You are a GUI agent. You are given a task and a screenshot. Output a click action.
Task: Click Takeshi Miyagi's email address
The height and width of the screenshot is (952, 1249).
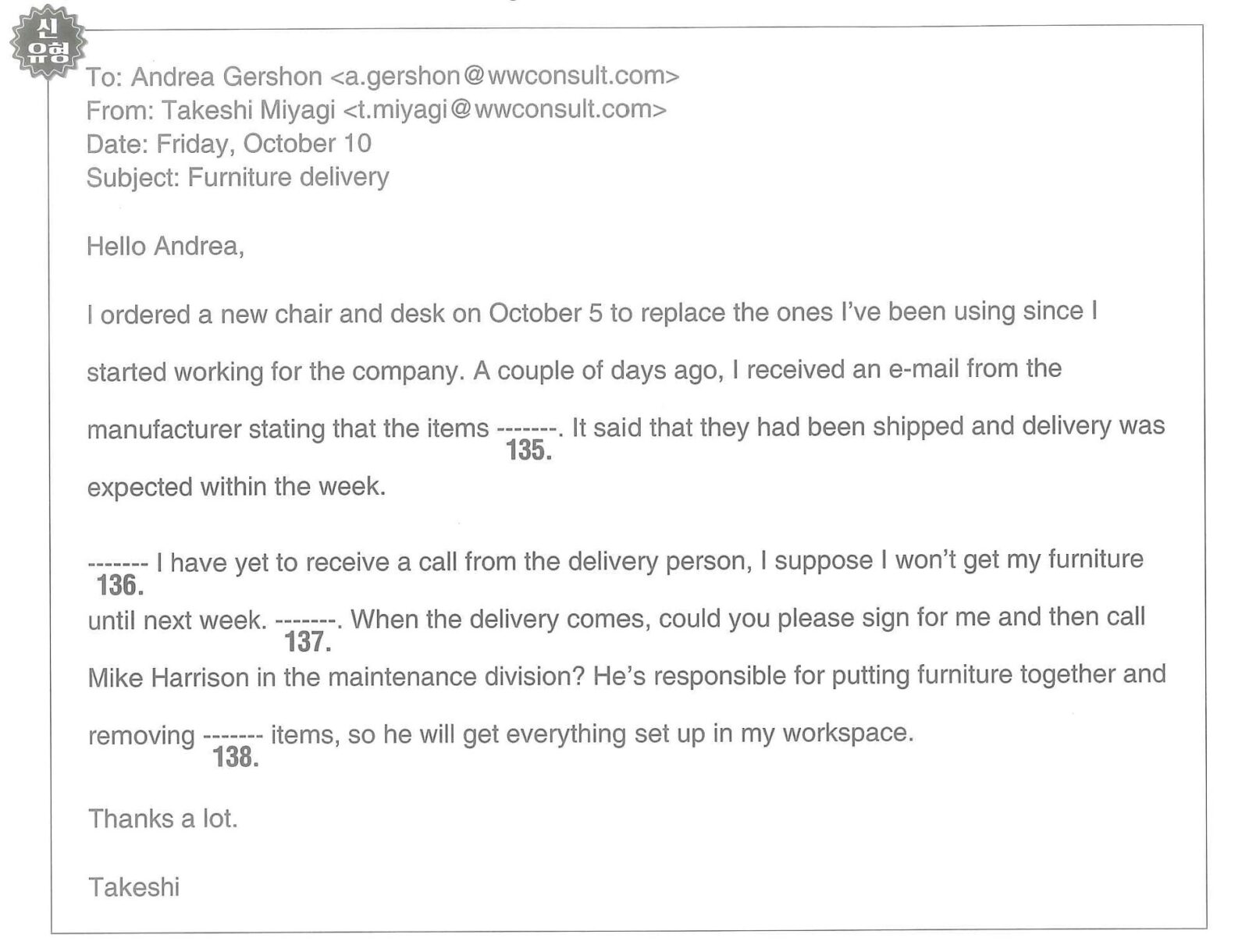tap(505, 109)
